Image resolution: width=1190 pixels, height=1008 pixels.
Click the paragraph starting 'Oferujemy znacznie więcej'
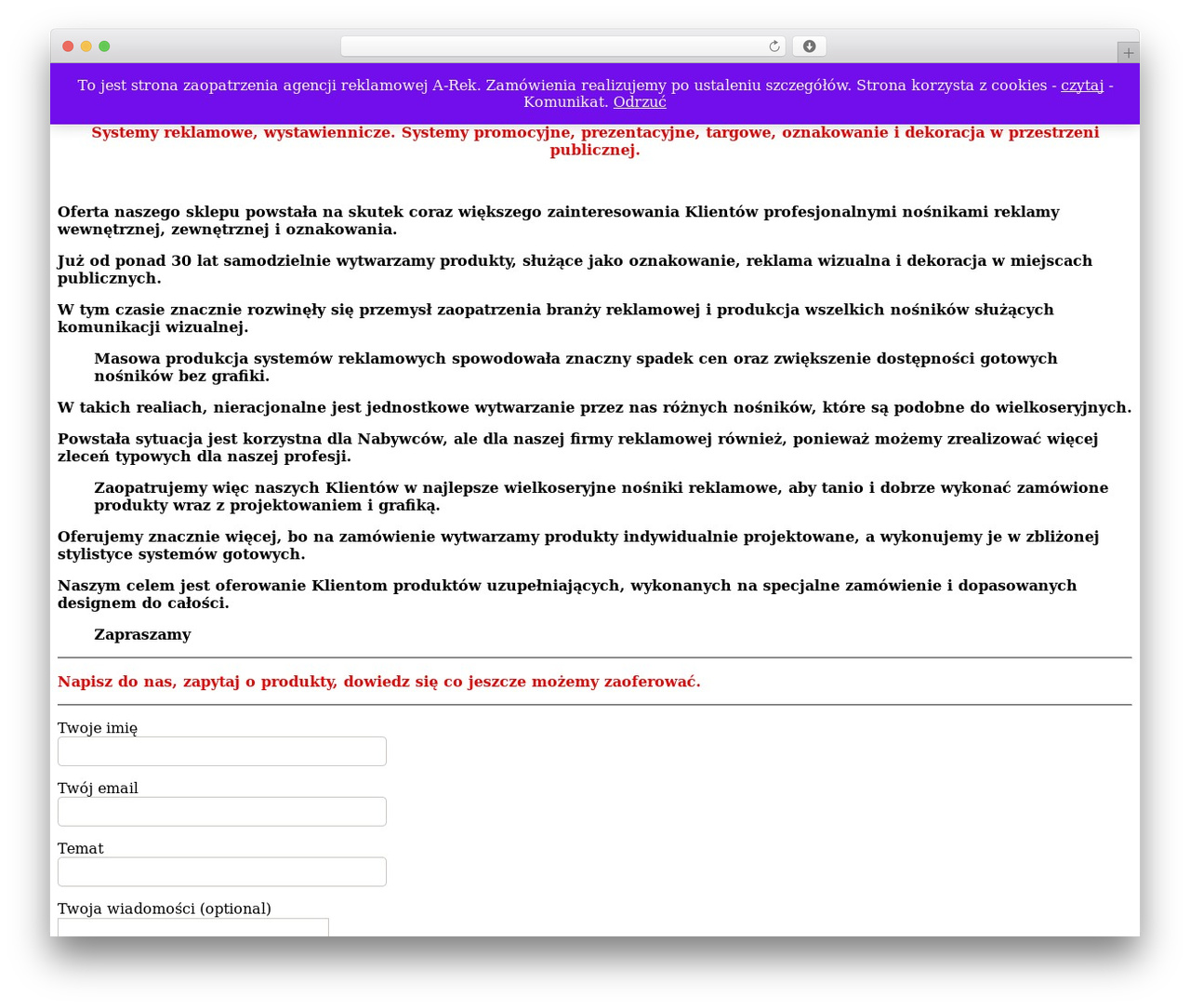coord(578,545)
